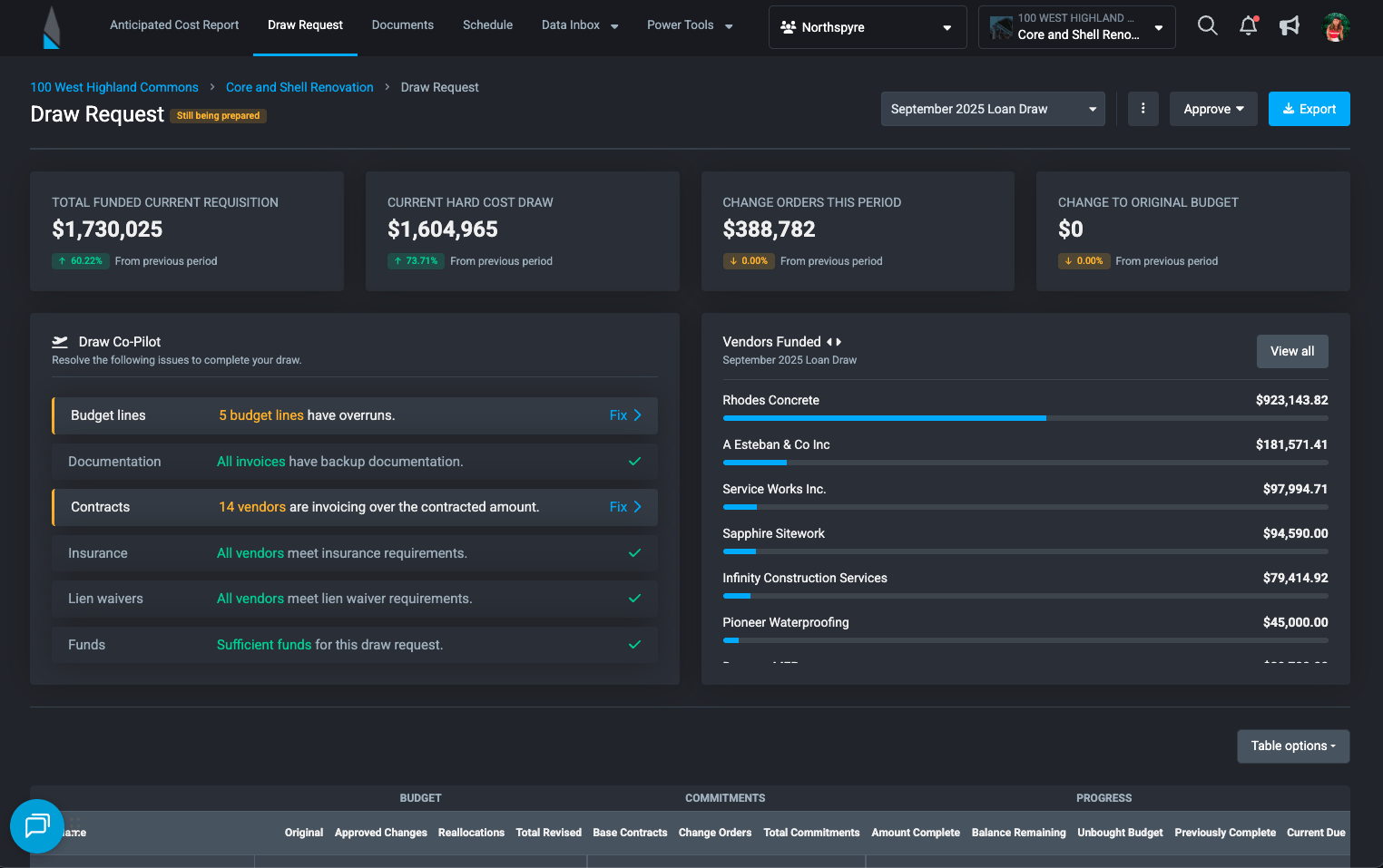Image resolution: width=1383 pixels, height=868 pixels.
Task: Open the Table options dropdown
Action: click(1292, 746)
